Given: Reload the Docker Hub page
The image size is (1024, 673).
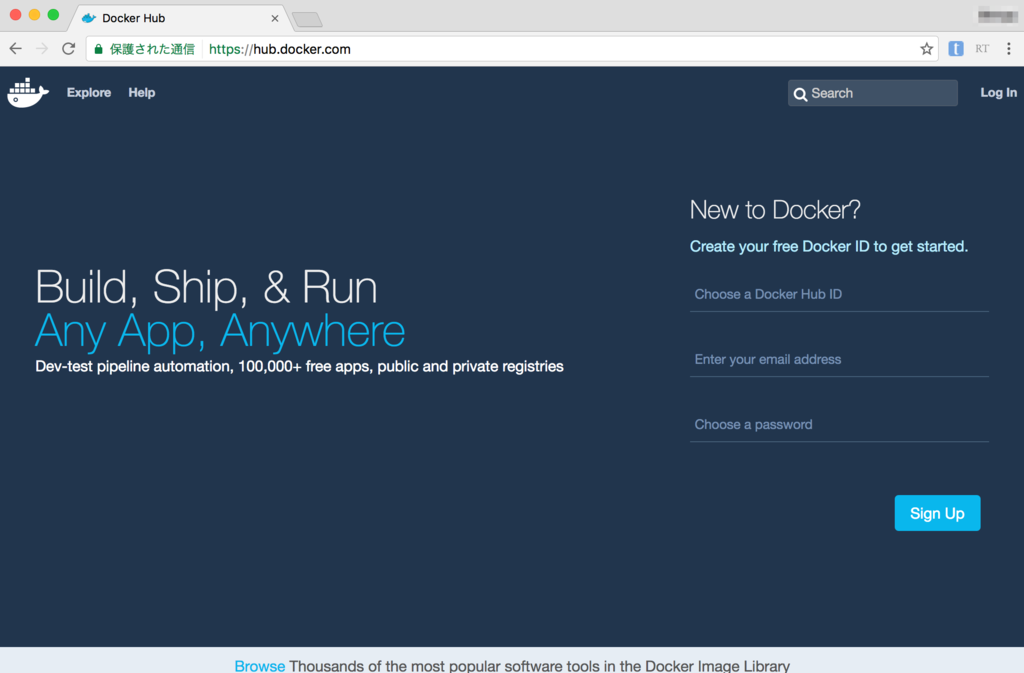Looking at the screenshot, I should pyautogui.click(x=69, y=49).
